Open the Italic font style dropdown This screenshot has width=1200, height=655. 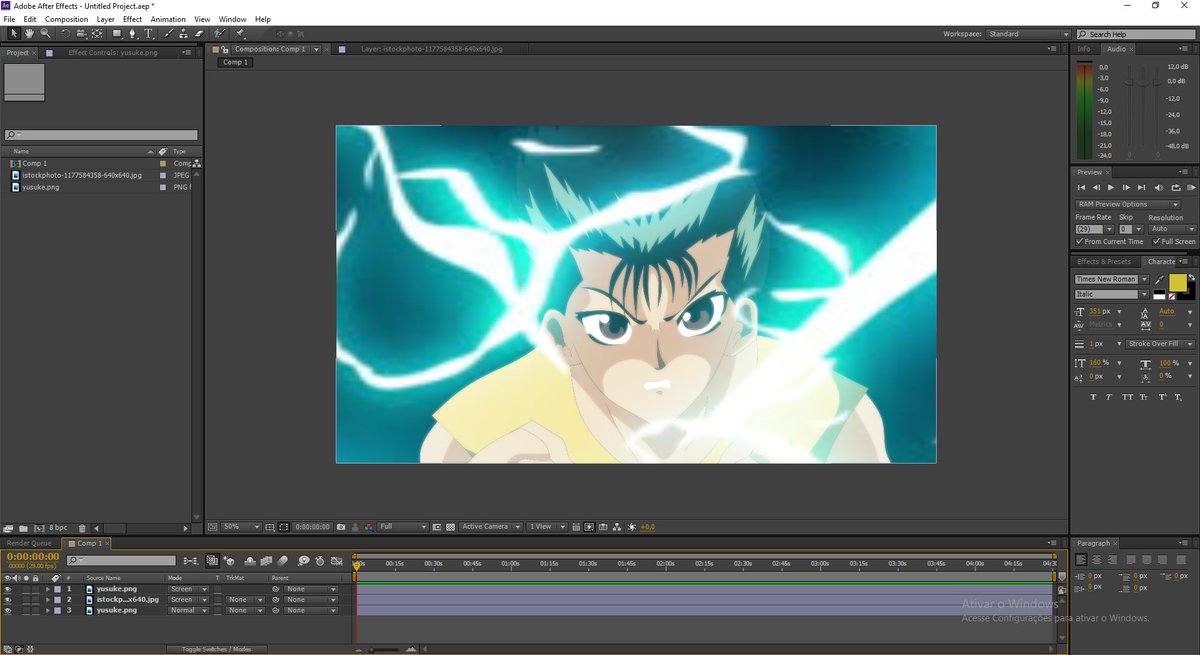[x=1111, y=294]
